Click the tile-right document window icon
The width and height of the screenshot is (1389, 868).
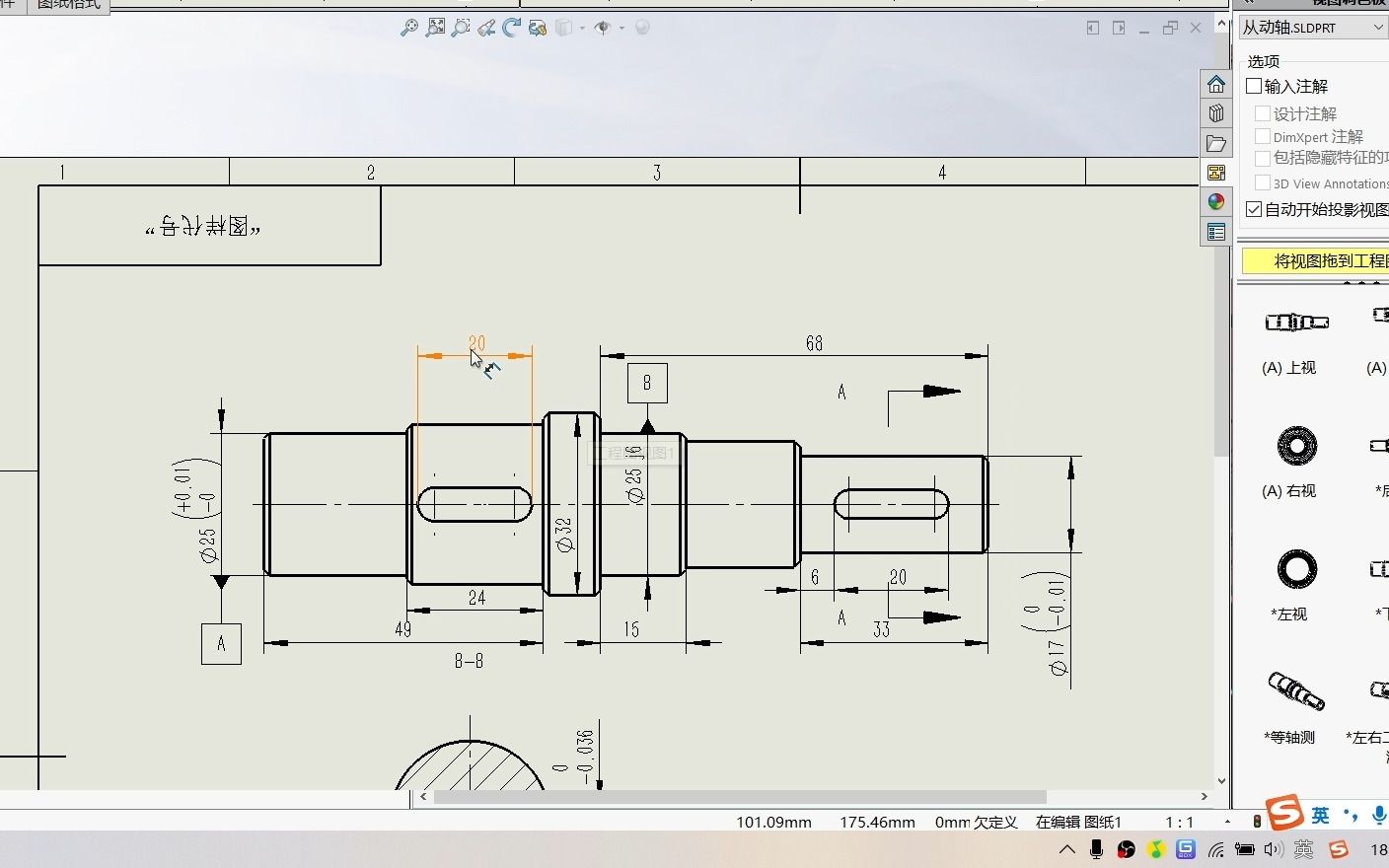[x=1119, y=28]
